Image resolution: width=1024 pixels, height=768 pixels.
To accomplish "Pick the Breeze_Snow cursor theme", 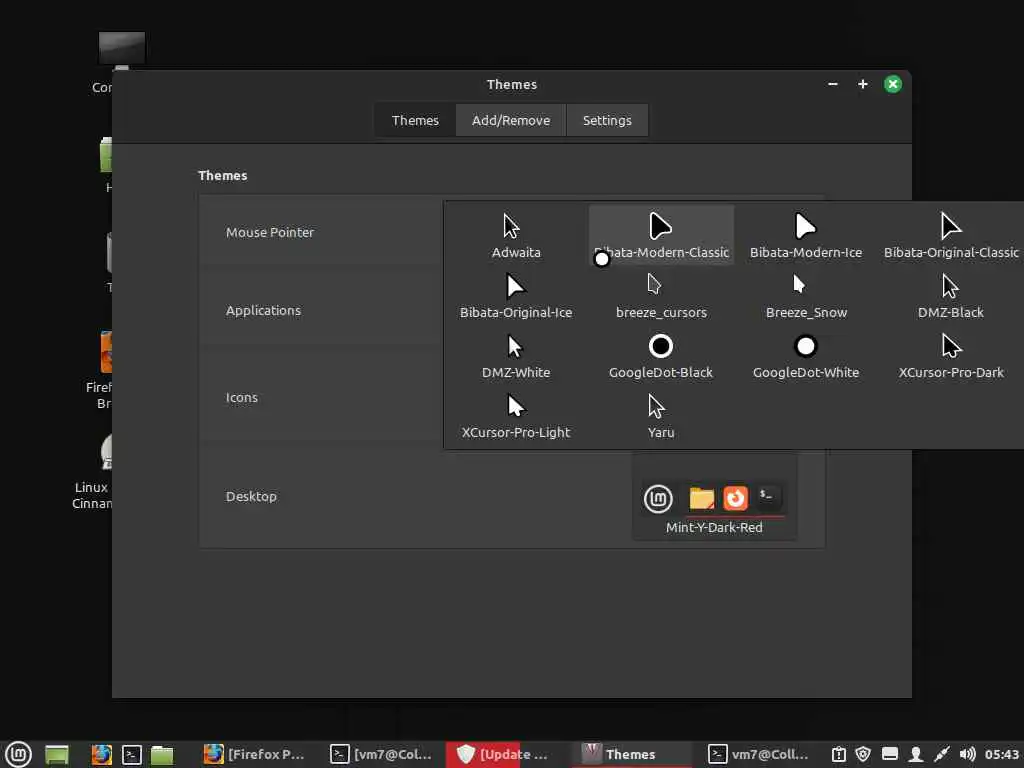I will [x=806, y=296].
